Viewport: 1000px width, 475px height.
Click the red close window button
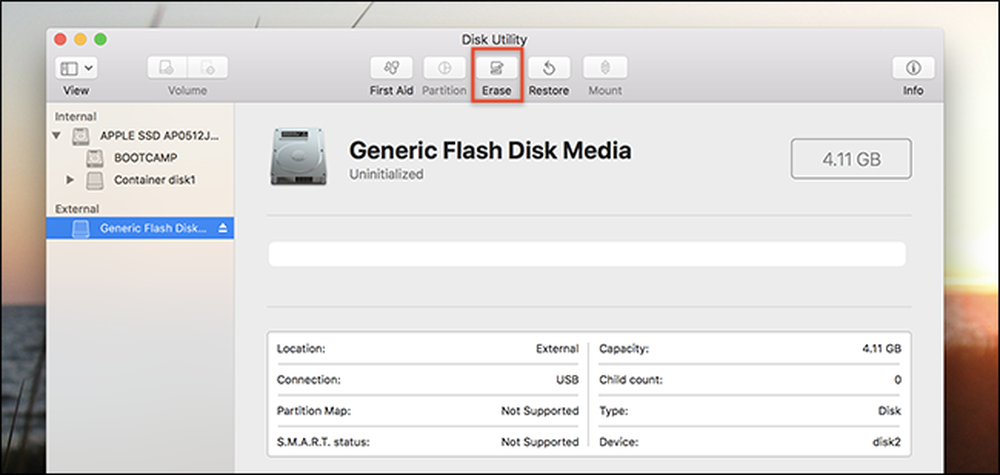pos(60,40)
